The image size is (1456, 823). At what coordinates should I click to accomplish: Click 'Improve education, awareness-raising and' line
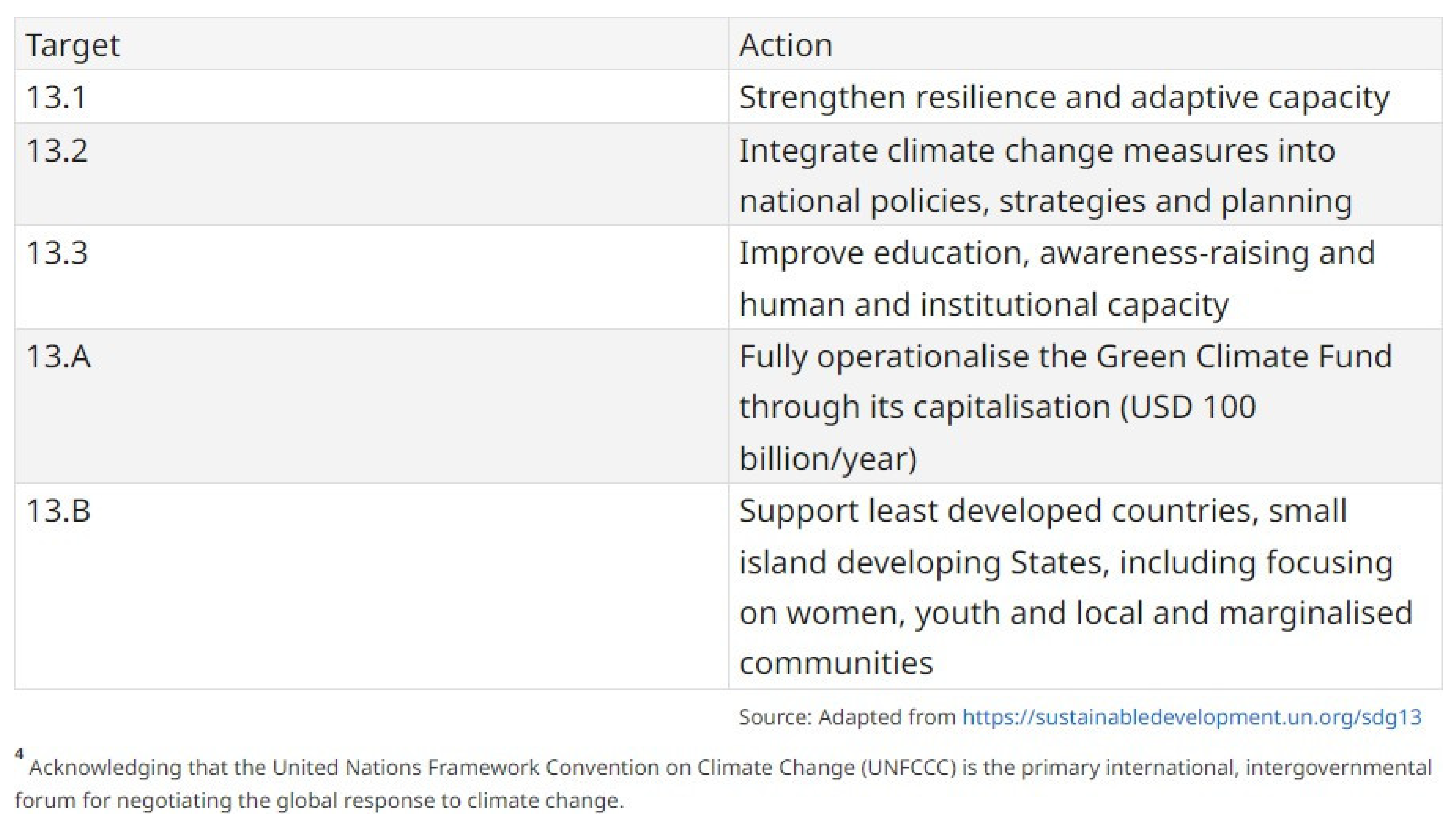point(1056,253)
